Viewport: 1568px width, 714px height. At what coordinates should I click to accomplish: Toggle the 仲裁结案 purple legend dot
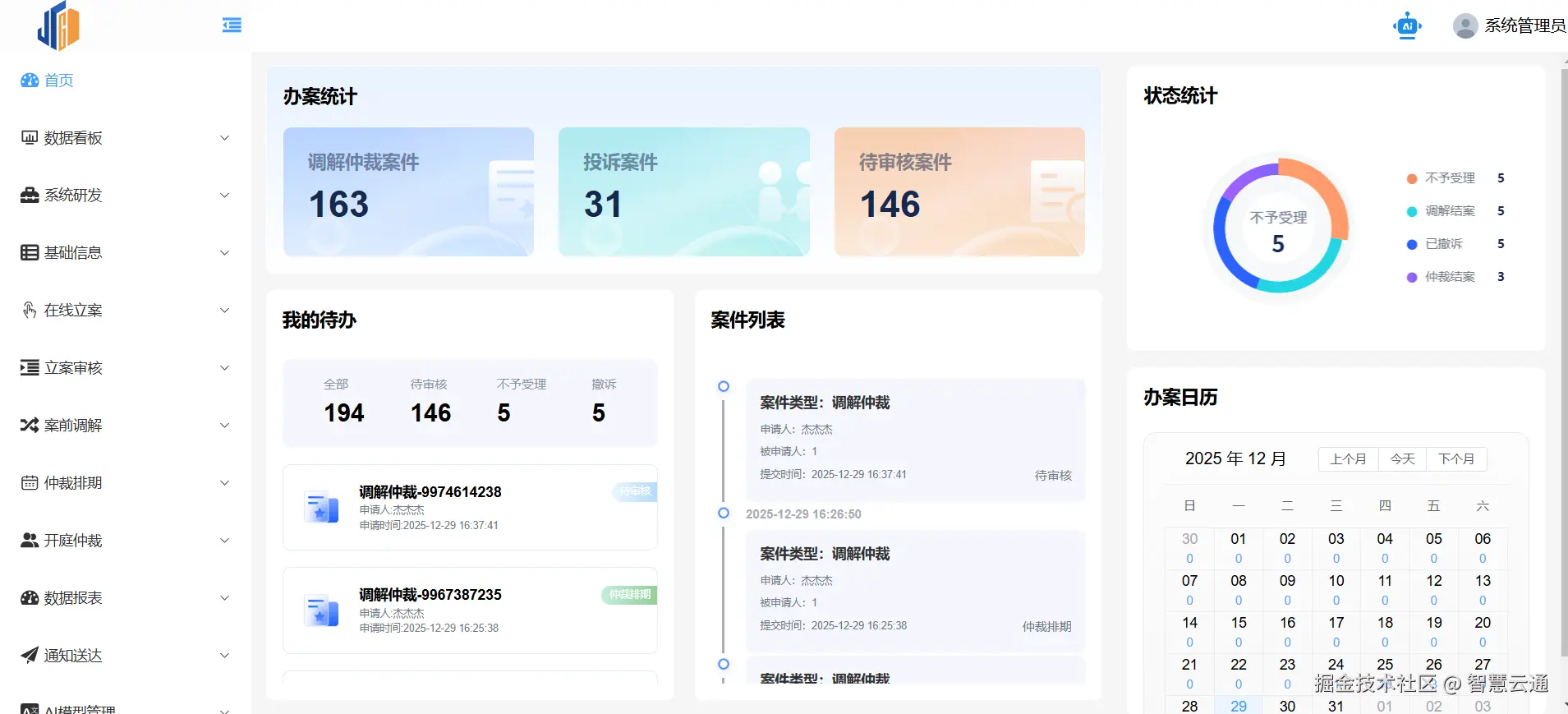[1412, 277]
